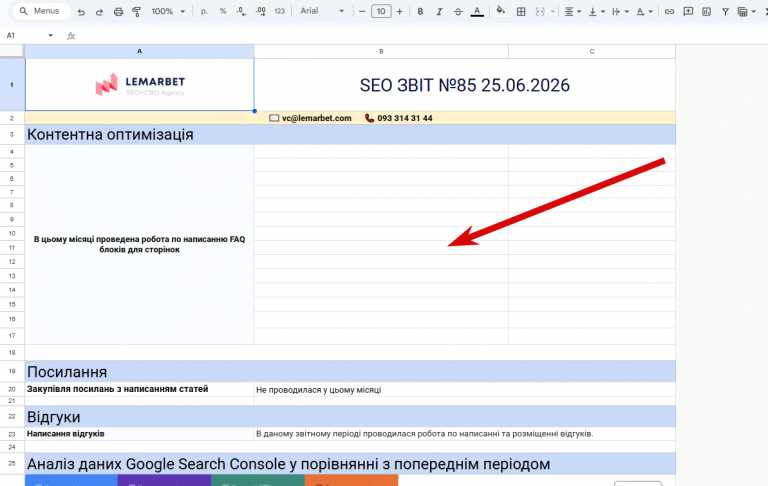Open the Arial font dropdown
The width and height of the screenshot is (768, 486).
(x=322, y=11)
